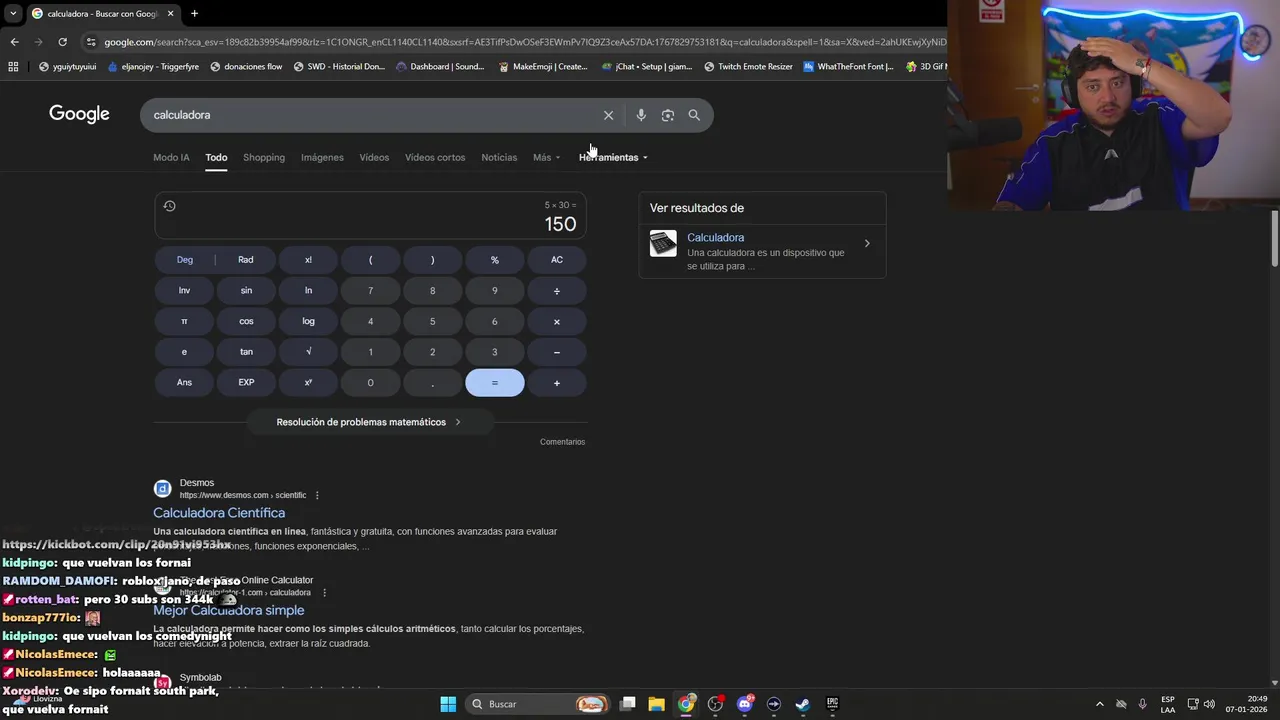Select the Shopping results tab
The width and height of the screenshot is (1280, 720).
click(264, 157)
